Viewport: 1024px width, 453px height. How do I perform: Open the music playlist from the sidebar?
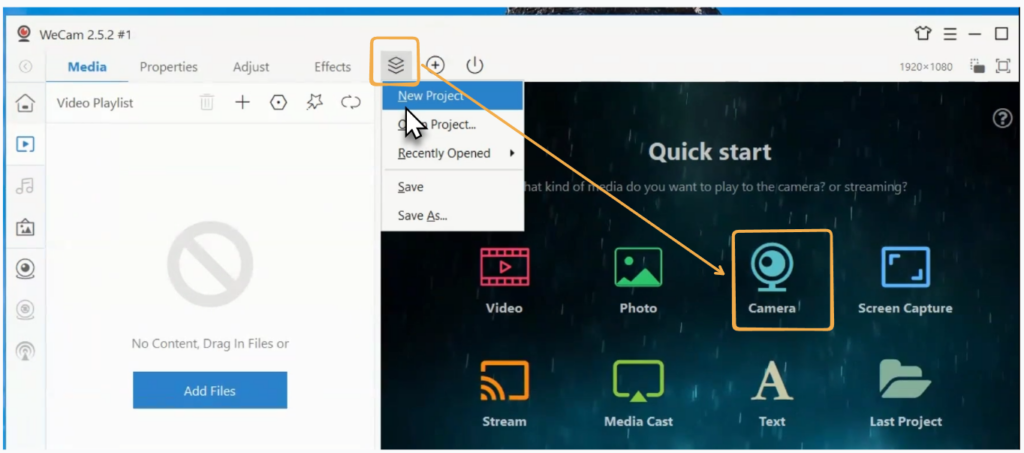(x=26, y=186)
